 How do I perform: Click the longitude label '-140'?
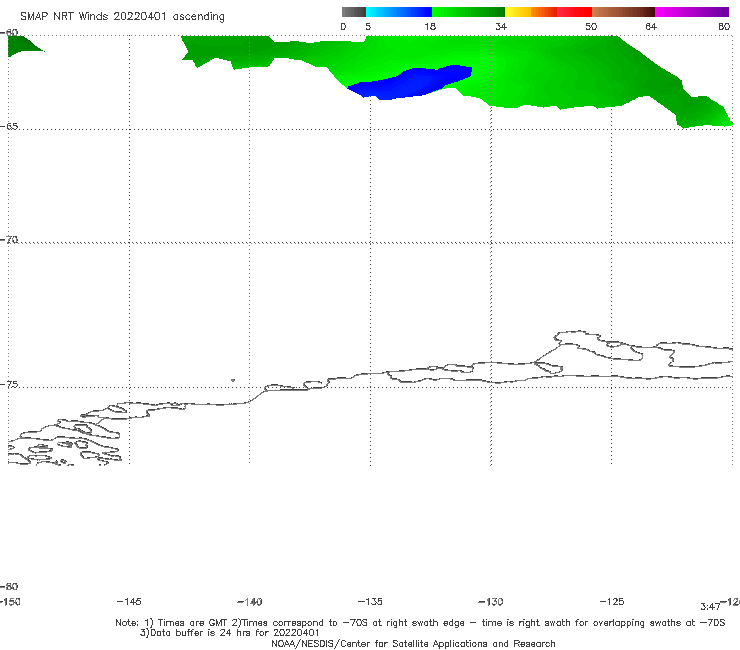pos(250,602)
